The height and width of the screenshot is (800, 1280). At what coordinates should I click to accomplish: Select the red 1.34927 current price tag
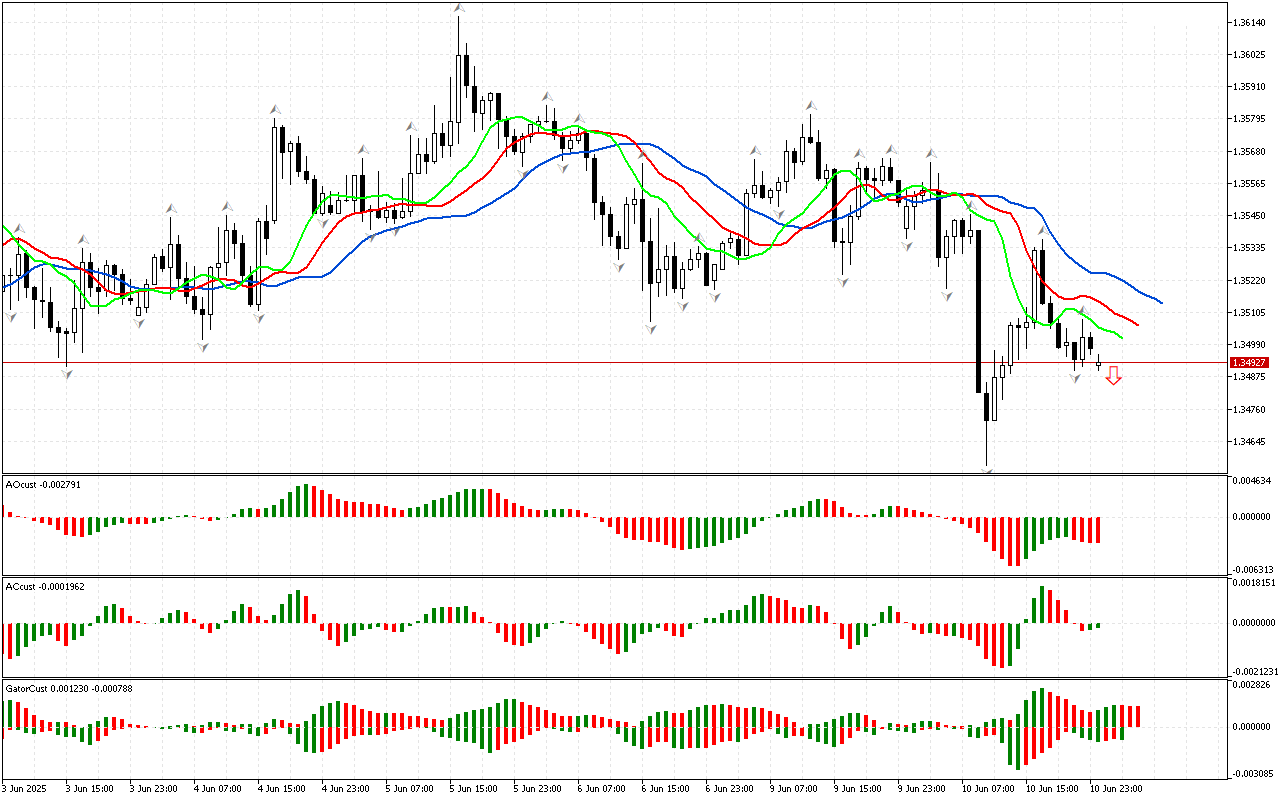[1249, 362]
